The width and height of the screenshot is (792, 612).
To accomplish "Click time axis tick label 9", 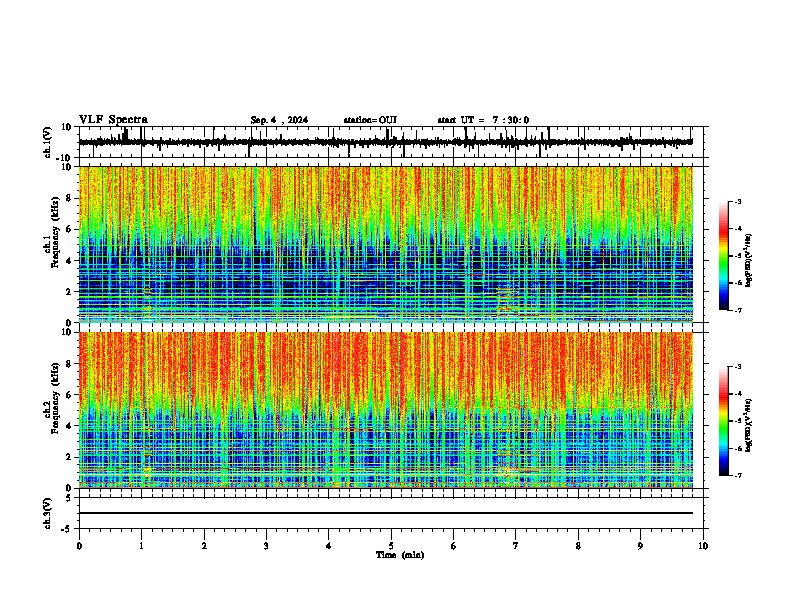I will coord(640,546).
